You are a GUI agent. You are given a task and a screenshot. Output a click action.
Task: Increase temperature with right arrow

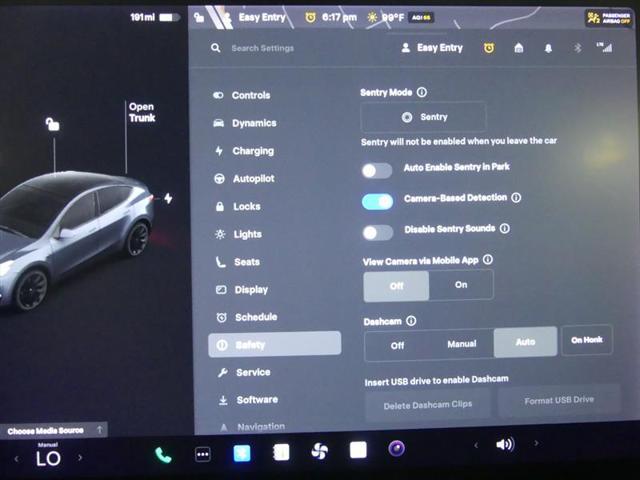point(80,458)
